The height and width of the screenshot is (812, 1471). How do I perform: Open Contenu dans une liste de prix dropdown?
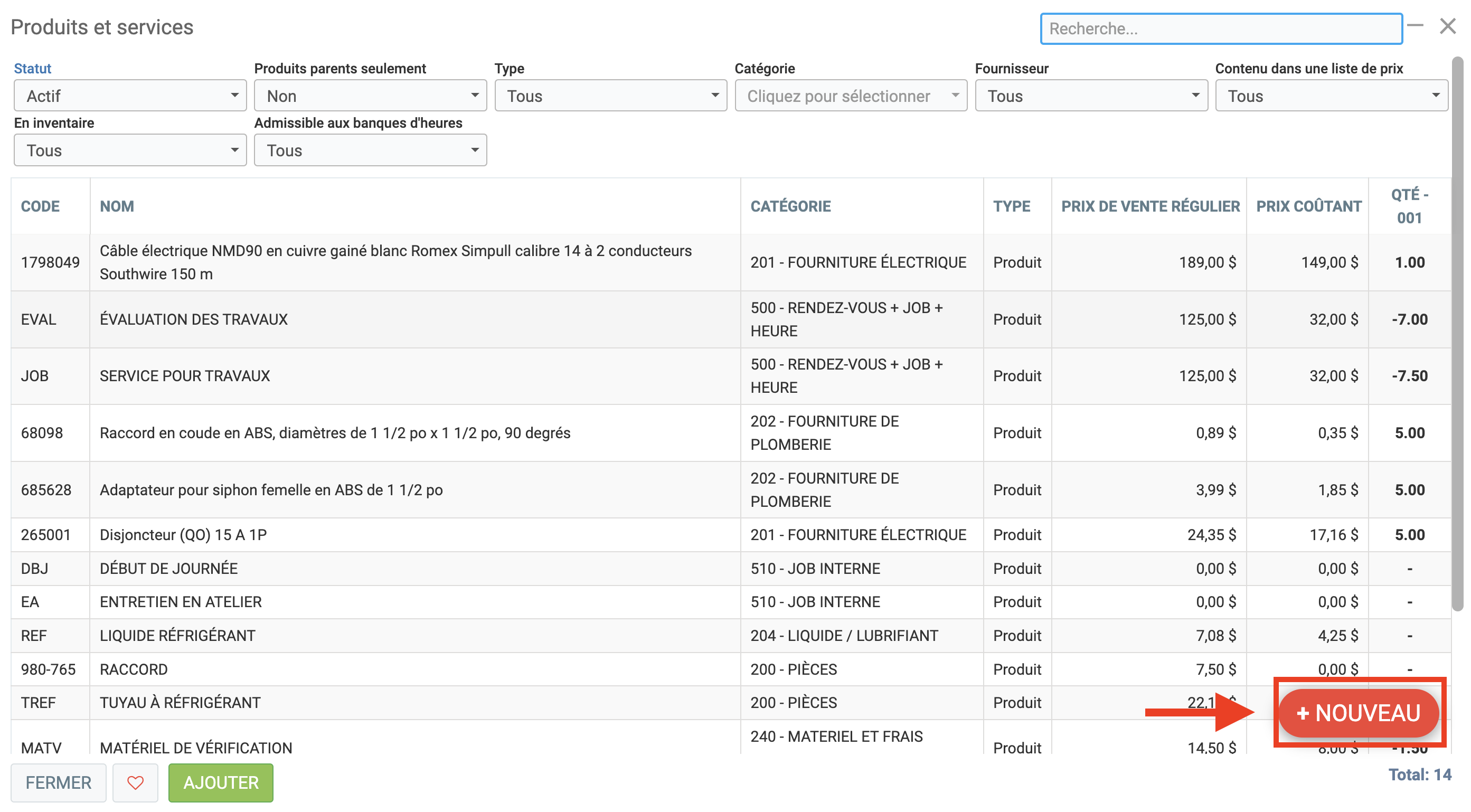coord(1331,96)
